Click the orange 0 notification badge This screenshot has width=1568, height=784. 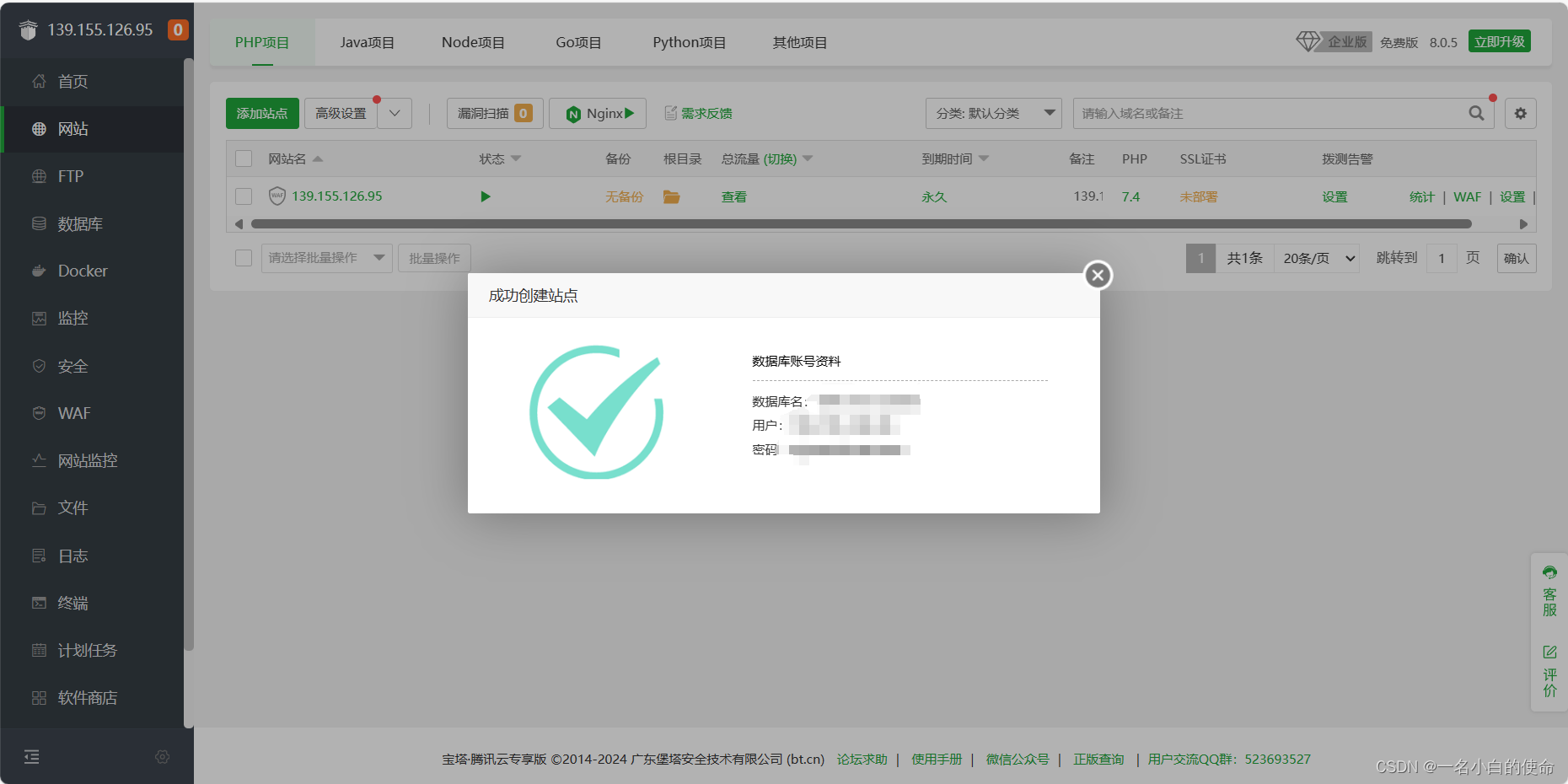178,30
